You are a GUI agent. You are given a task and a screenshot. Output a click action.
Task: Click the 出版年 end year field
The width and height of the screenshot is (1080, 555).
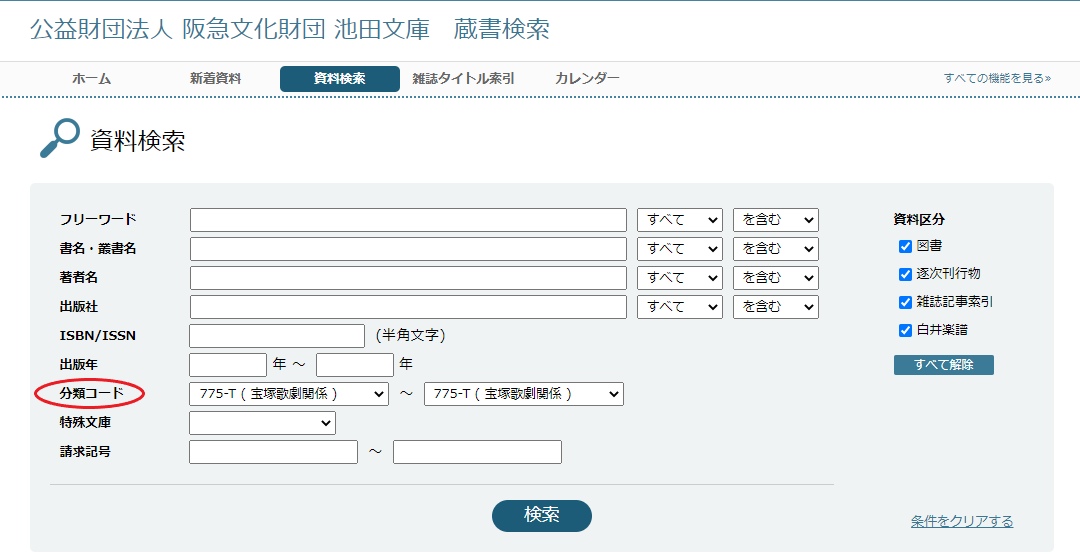point(355,365)
